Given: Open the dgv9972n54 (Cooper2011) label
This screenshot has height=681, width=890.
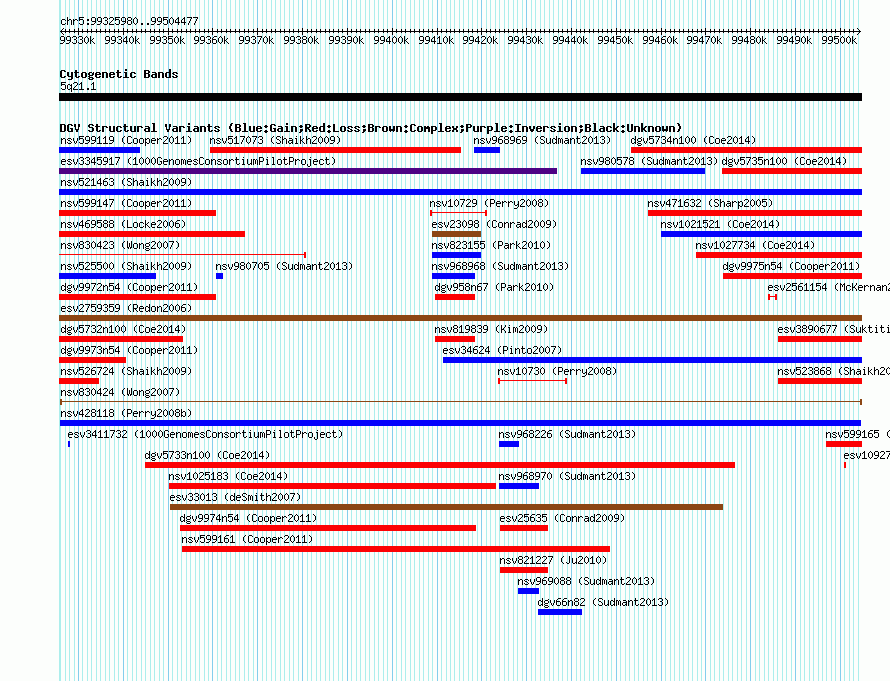Looking at the screenshot, I should pos(129,287).
